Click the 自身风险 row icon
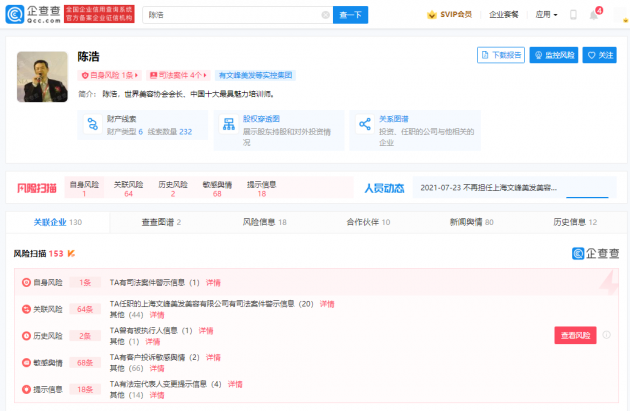This screenshot has height=411, width=630. (x=26, y=282)
